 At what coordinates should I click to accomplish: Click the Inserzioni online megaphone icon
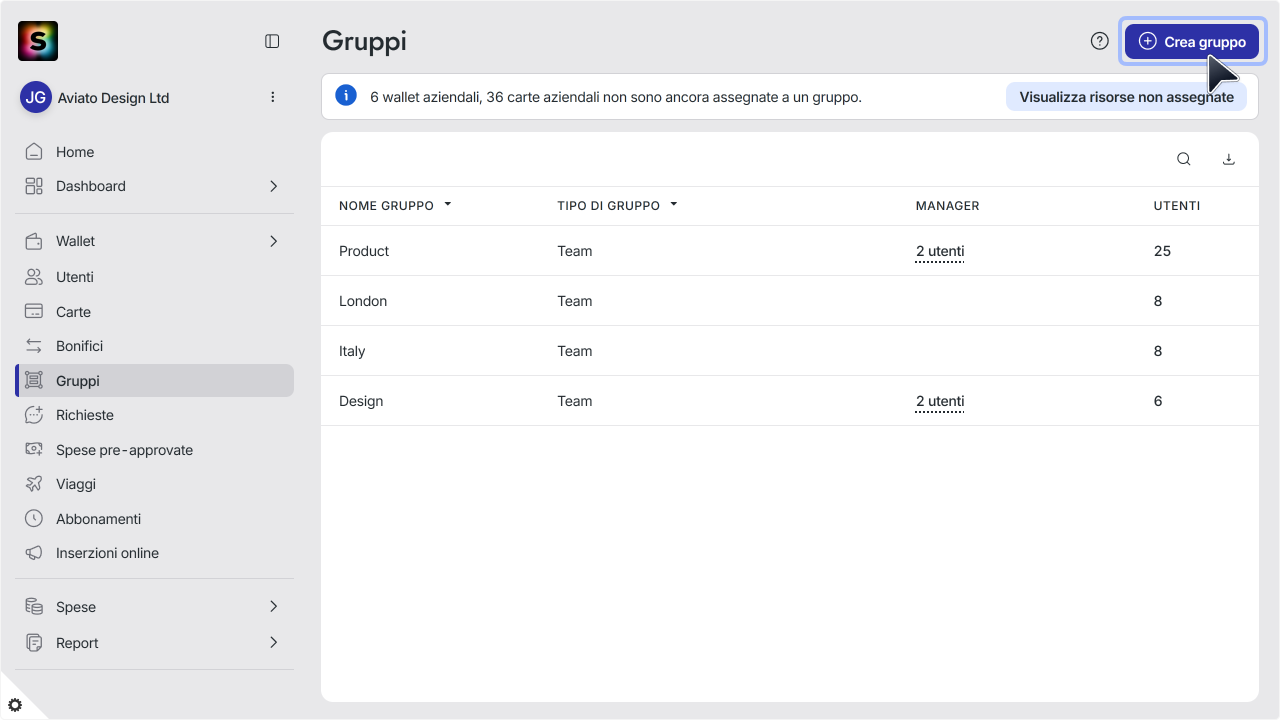34,553
